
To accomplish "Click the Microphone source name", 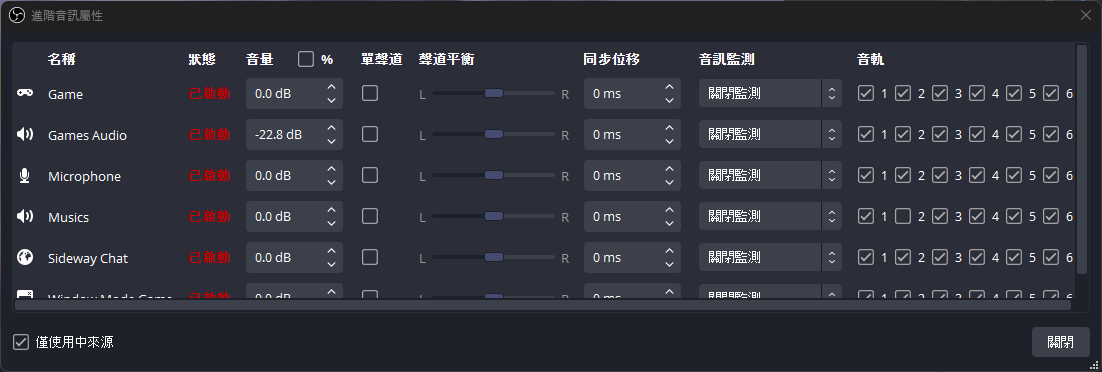I will (x=84, y=177).
